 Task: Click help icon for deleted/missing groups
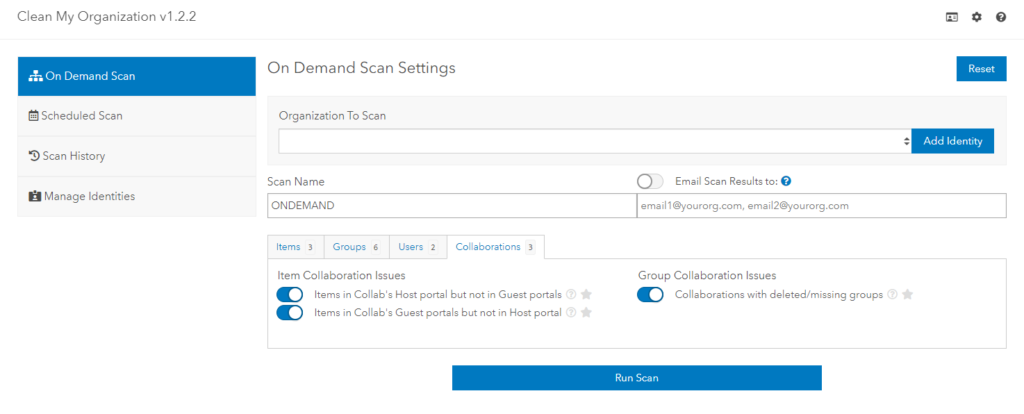click(892, 295)
